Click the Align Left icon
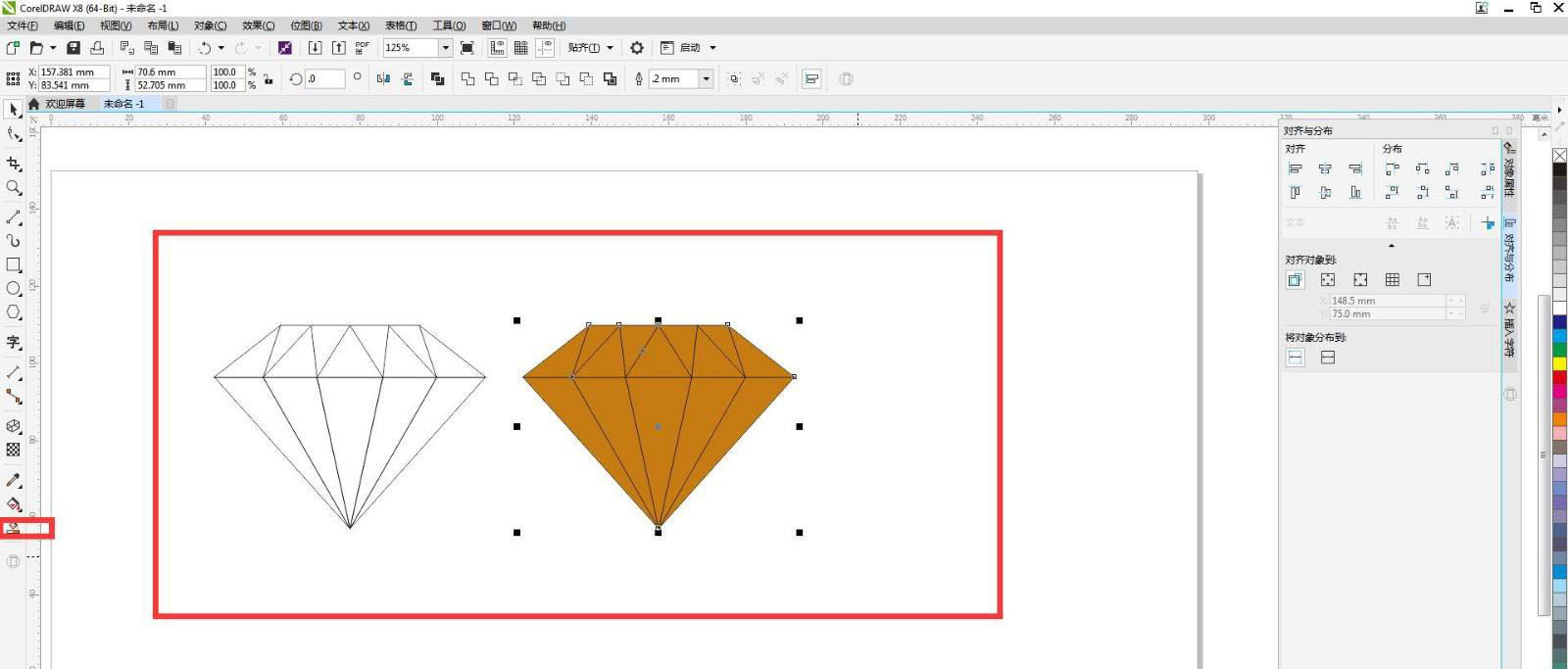The width and height of the screenshot is (1568, 669). (1295, 169)
